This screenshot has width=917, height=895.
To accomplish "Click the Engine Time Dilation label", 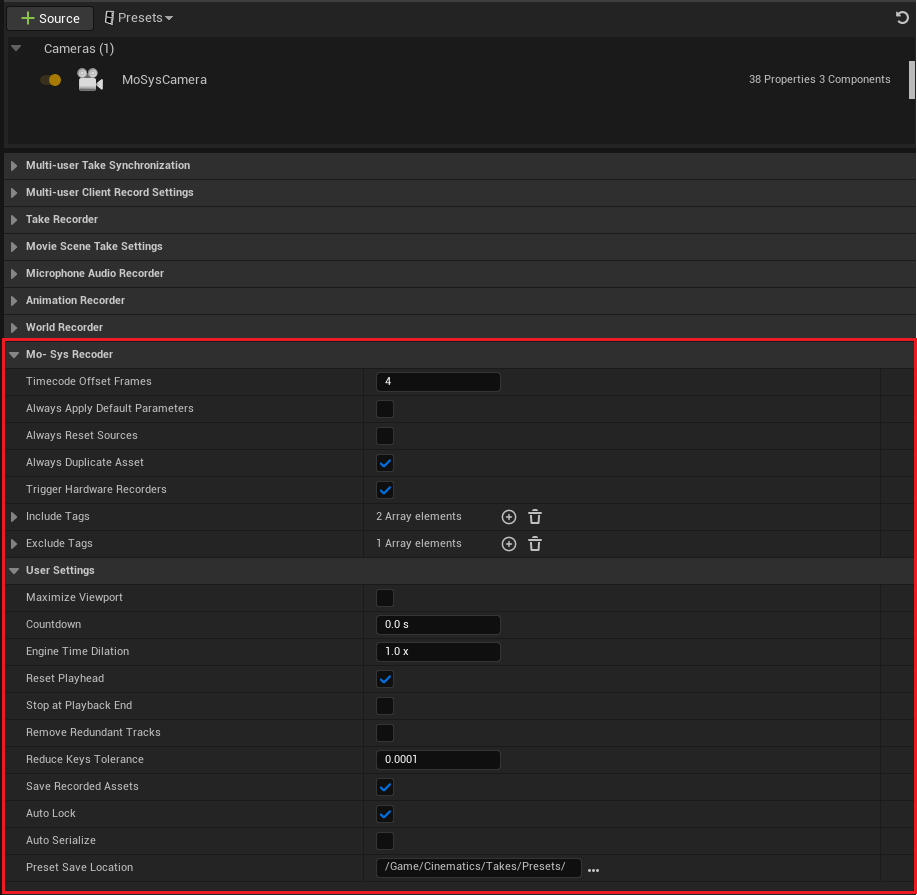I will click(77, 652).
